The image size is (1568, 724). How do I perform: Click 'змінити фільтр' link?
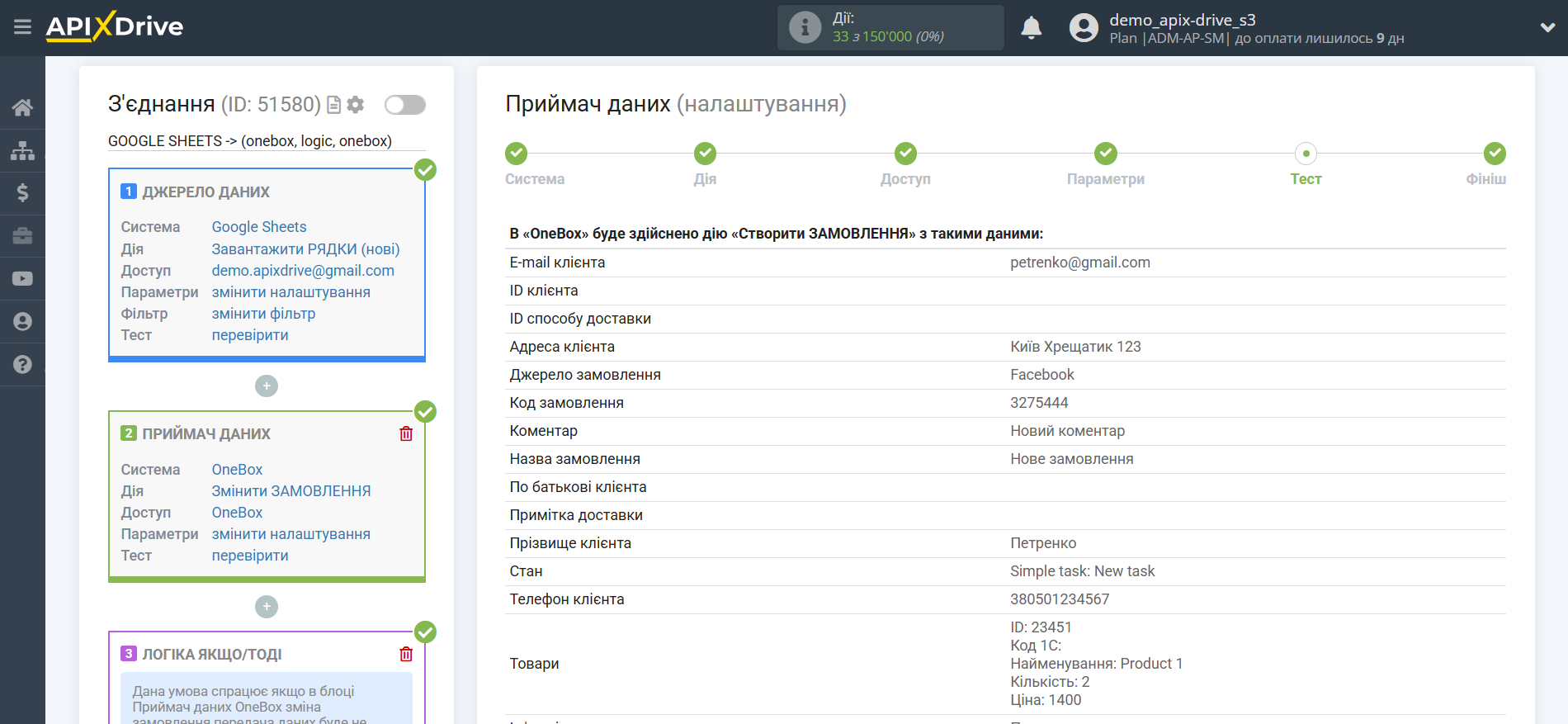263,314
